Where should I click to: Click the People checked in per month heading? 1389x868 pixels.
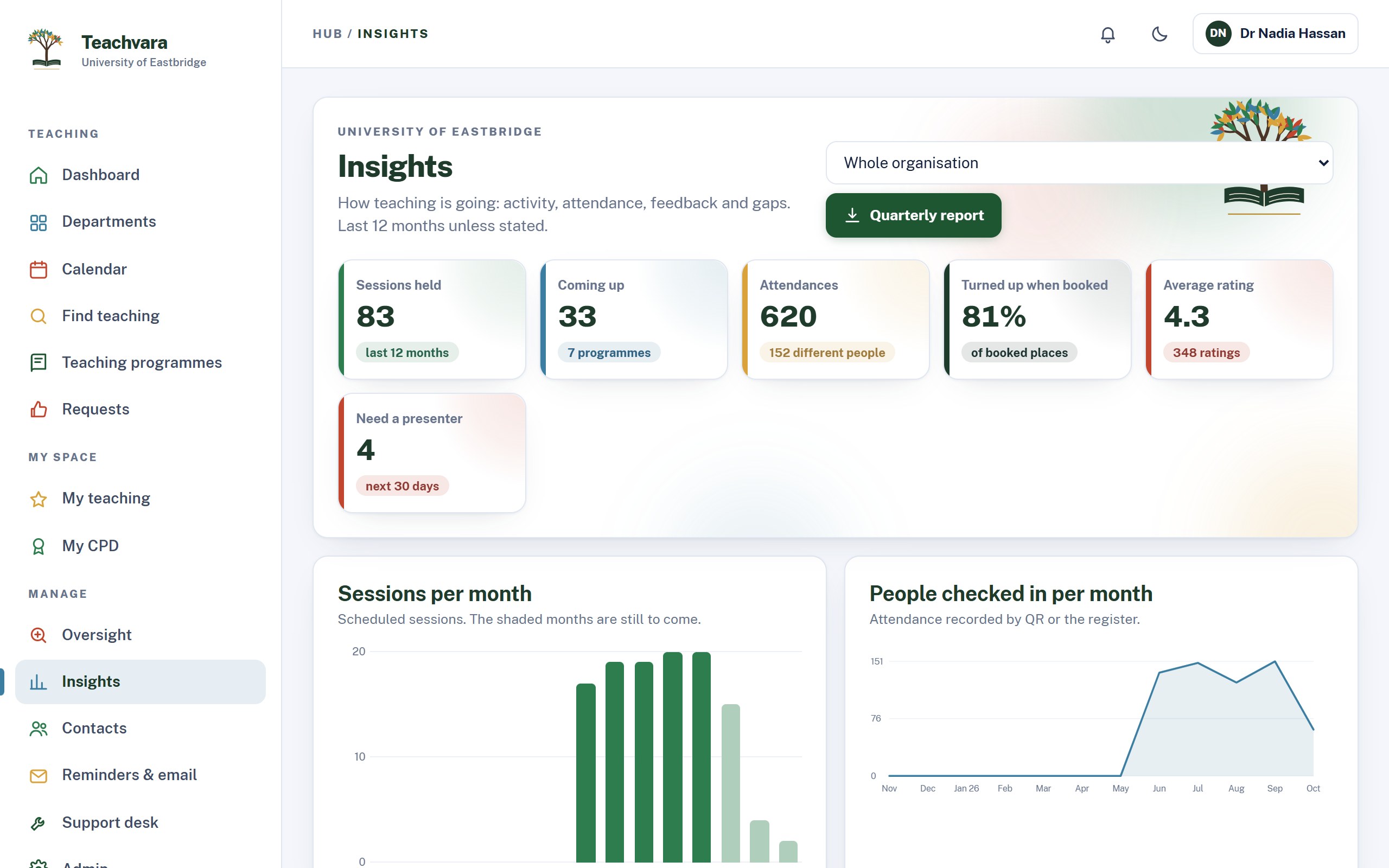(x=1011, y=593)
